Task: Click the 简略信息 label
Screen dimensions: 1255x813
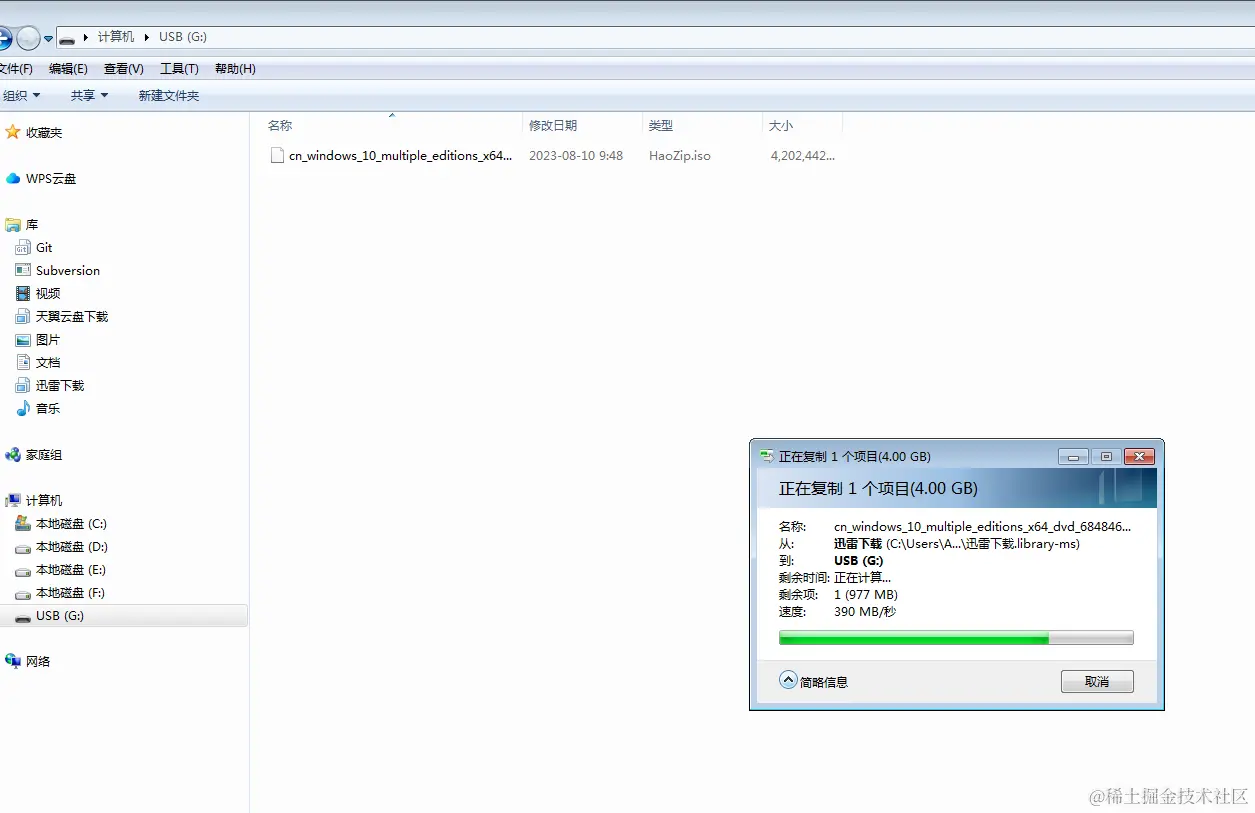Action: [824, 682]
